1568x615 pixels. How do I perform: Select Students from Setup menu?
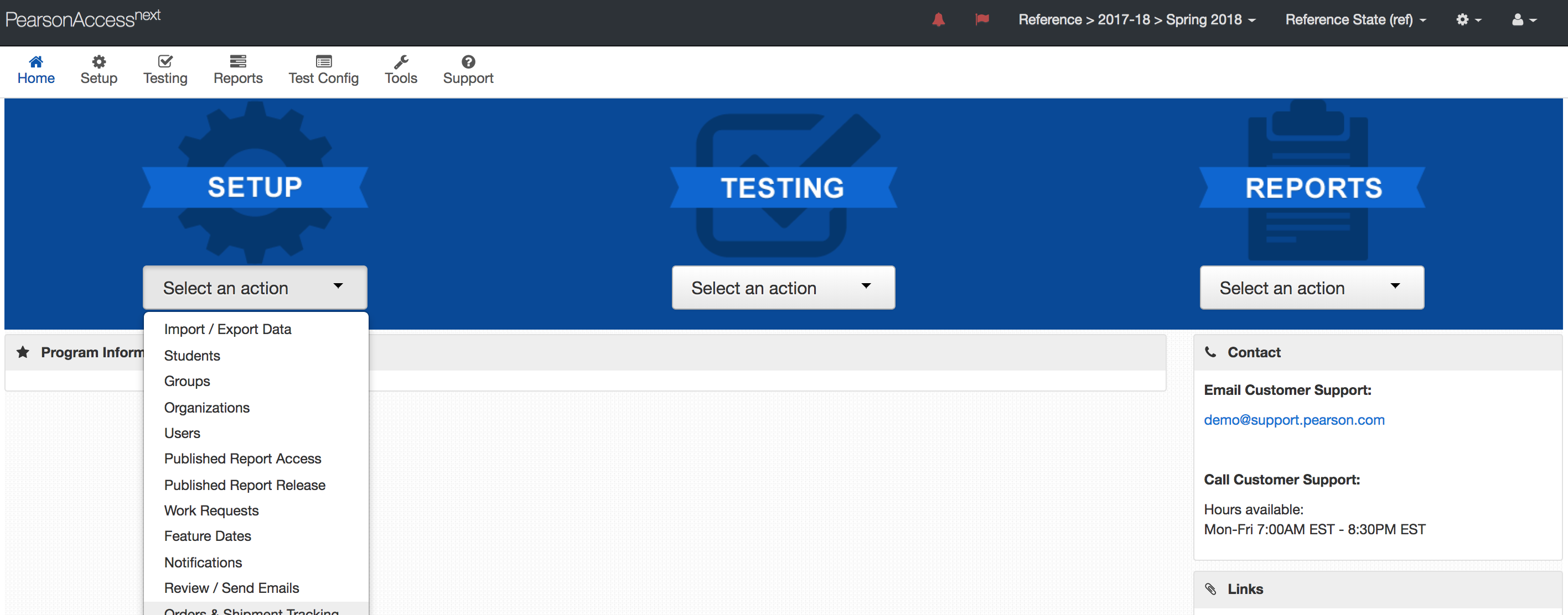point(192,355)
